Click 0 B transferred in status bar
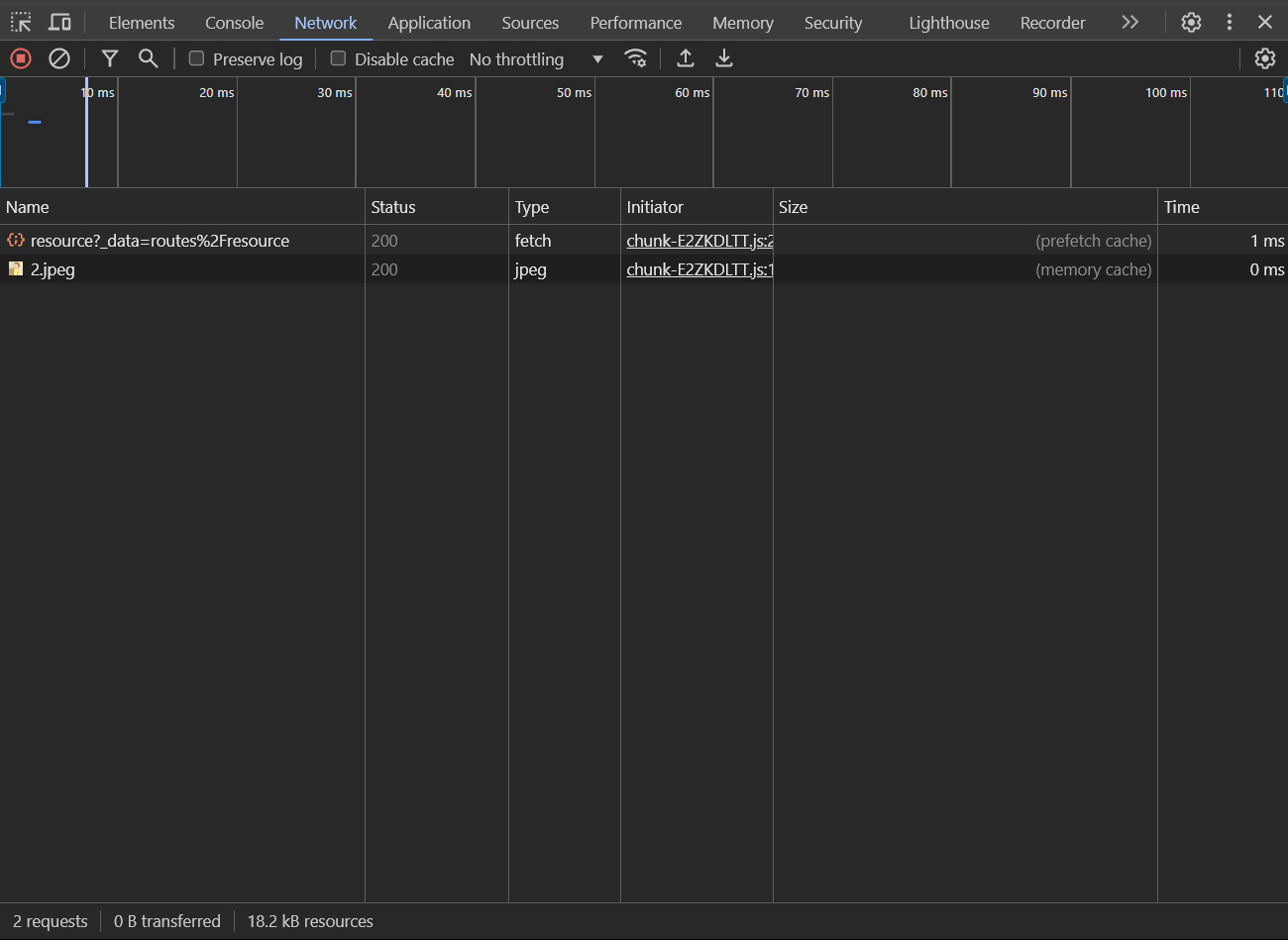Screen dimensions: 1288x940 [x=167, y=921]
